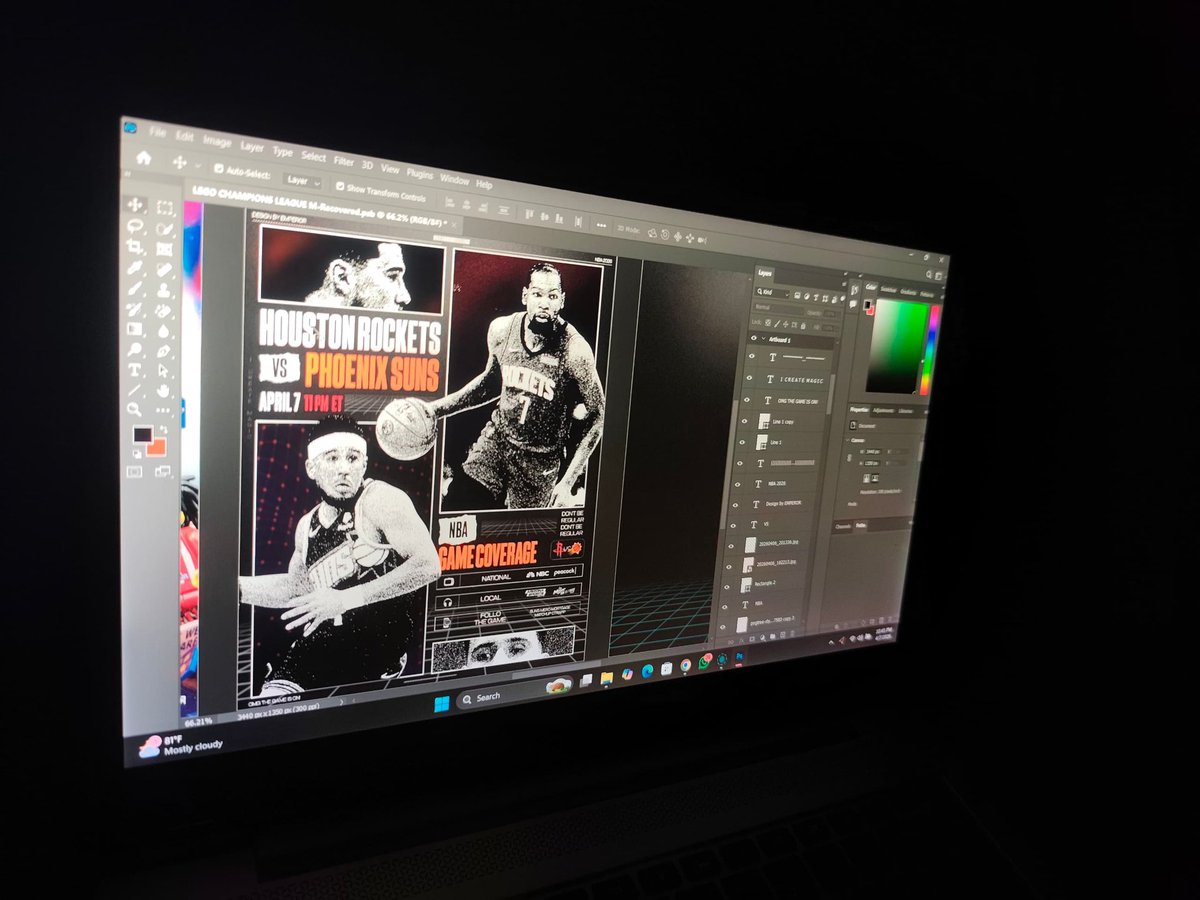
Task: Hide the VS text layer
Action: pos(732,525)
